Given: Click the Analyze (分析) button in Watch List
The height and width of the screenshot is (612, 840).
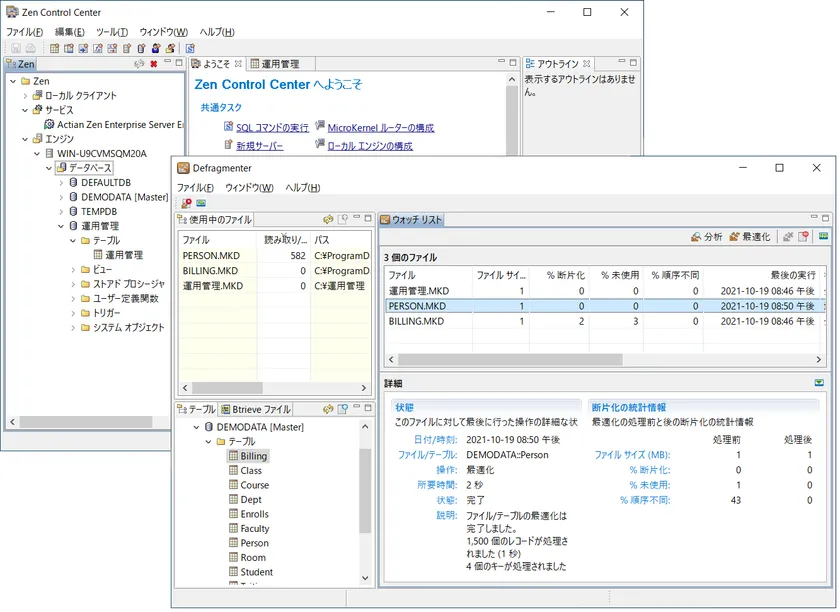Looking at the screenshot, I should [x=706, y=237].
